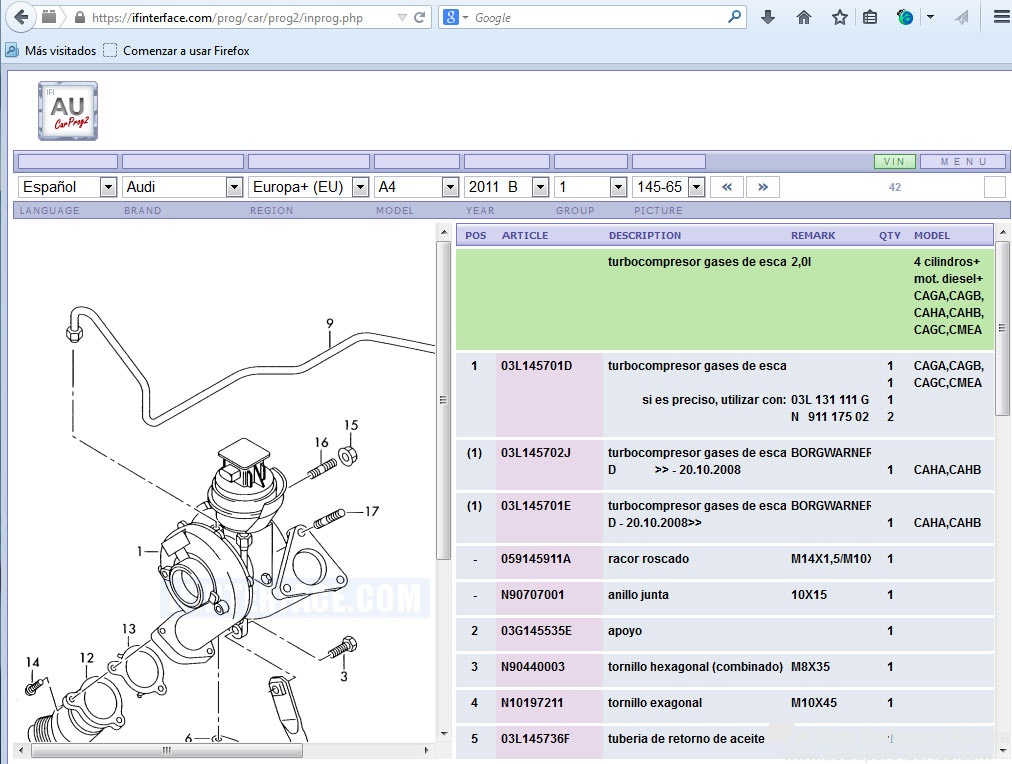The width and height of the screenshot is (1012, 764).
Task: Click the globe extension icon
Action: (905, 17)
